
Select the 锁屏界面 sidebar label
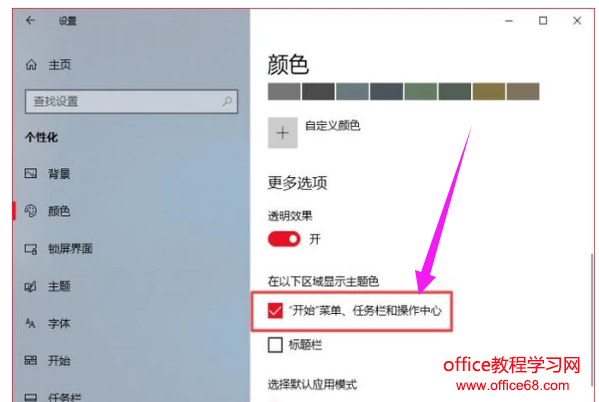[x=70, y=249]
